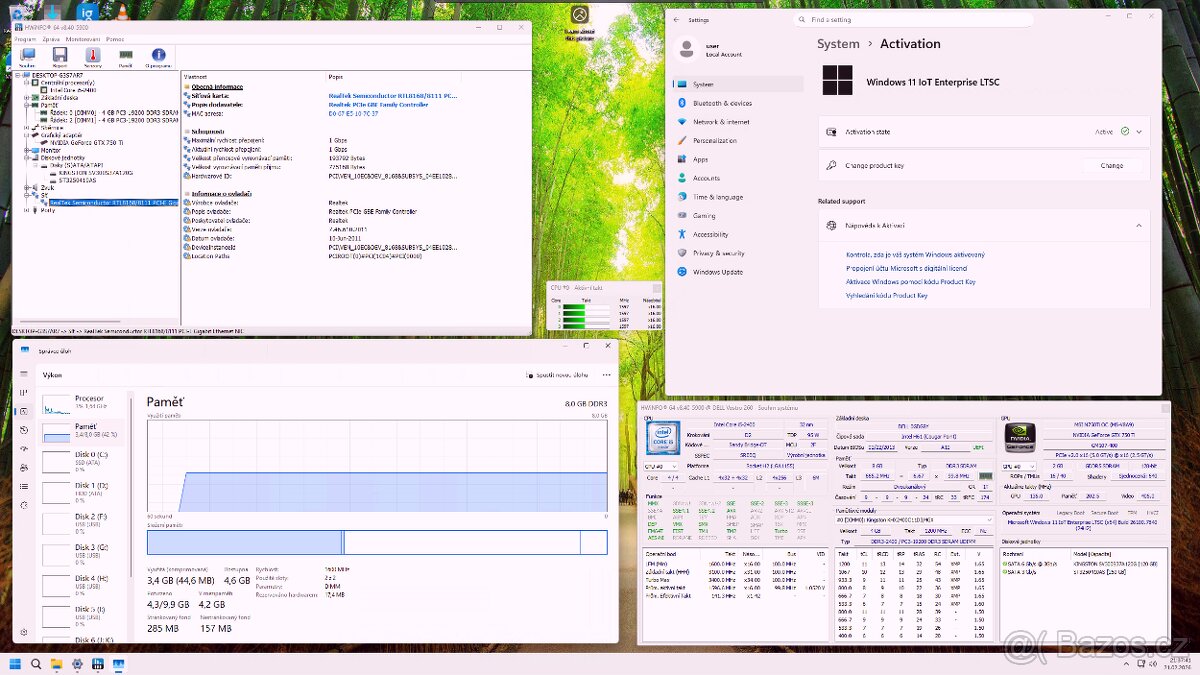This screenshot has height=675, width=1200.
Task: Open the O programu info icon
Action: pos(158,56)
